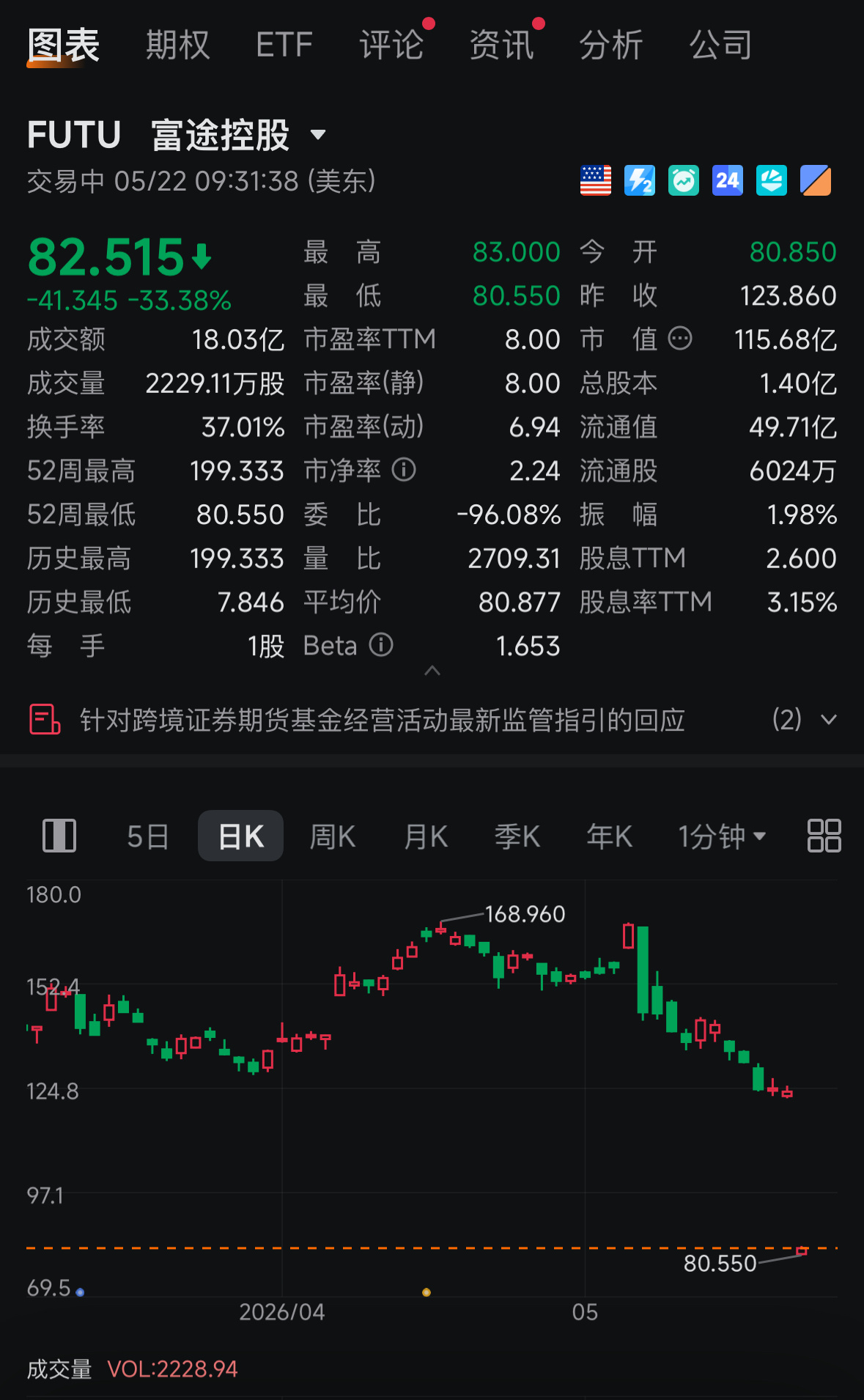The width and height of the screenshot is (864, 1400).
Task: Tap the 历史最低 value 7.846
Action: [251, 602]
